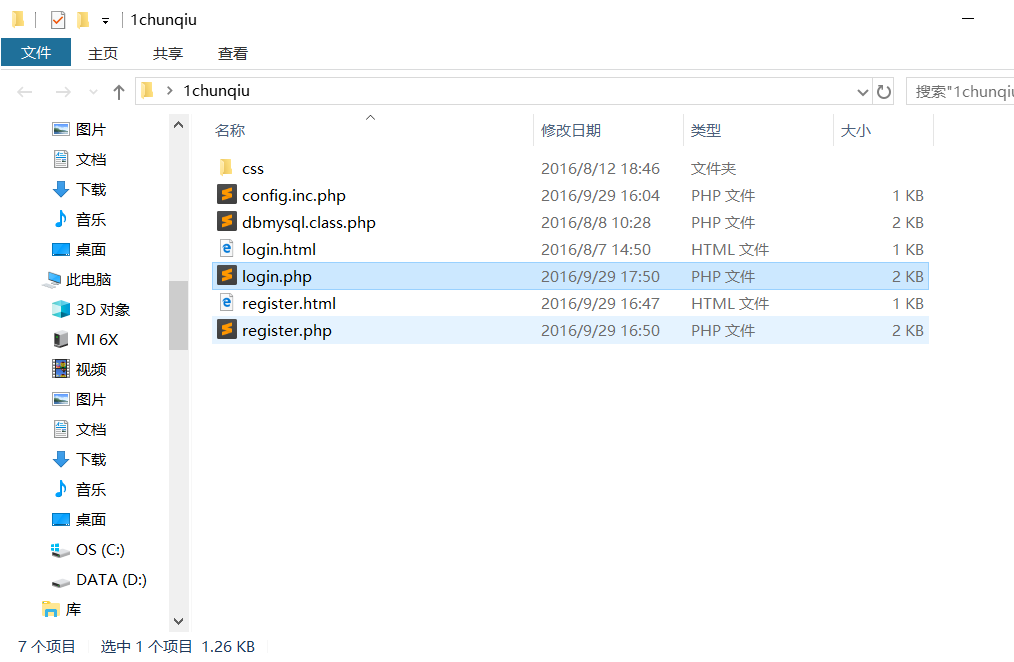This screenshot has width=1014, height=662.
Task: Click the lower 下载 item under 此电脑
Action: [79, 460]
